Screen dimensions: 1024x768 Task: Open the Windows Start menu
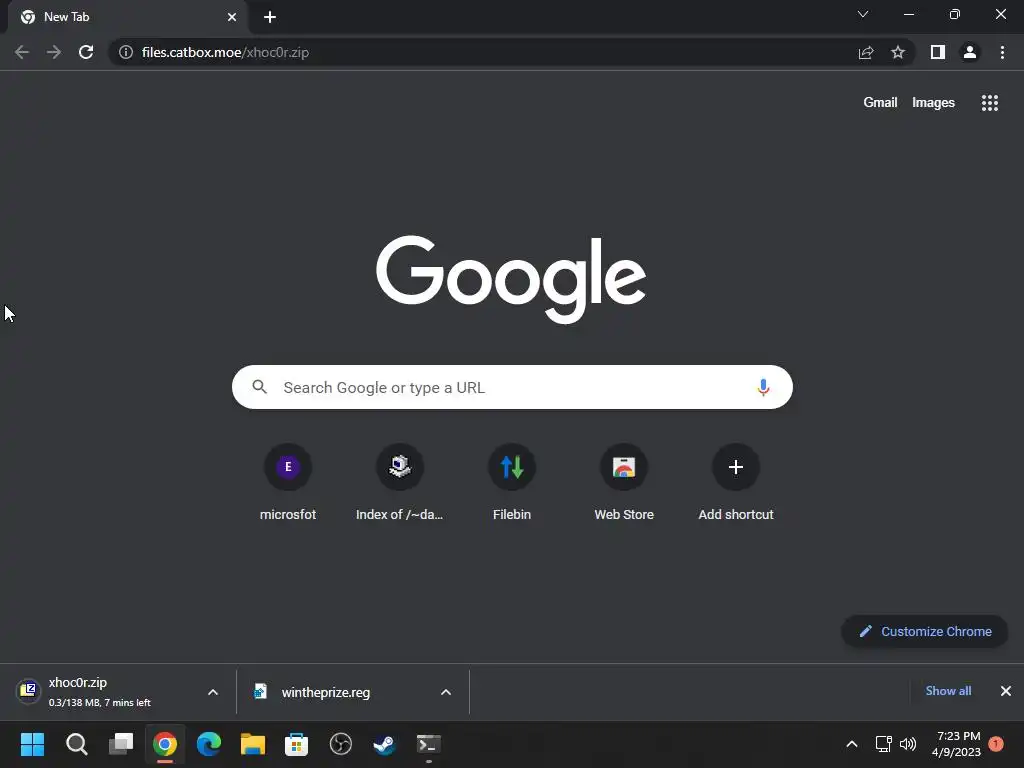click(32, 744)
